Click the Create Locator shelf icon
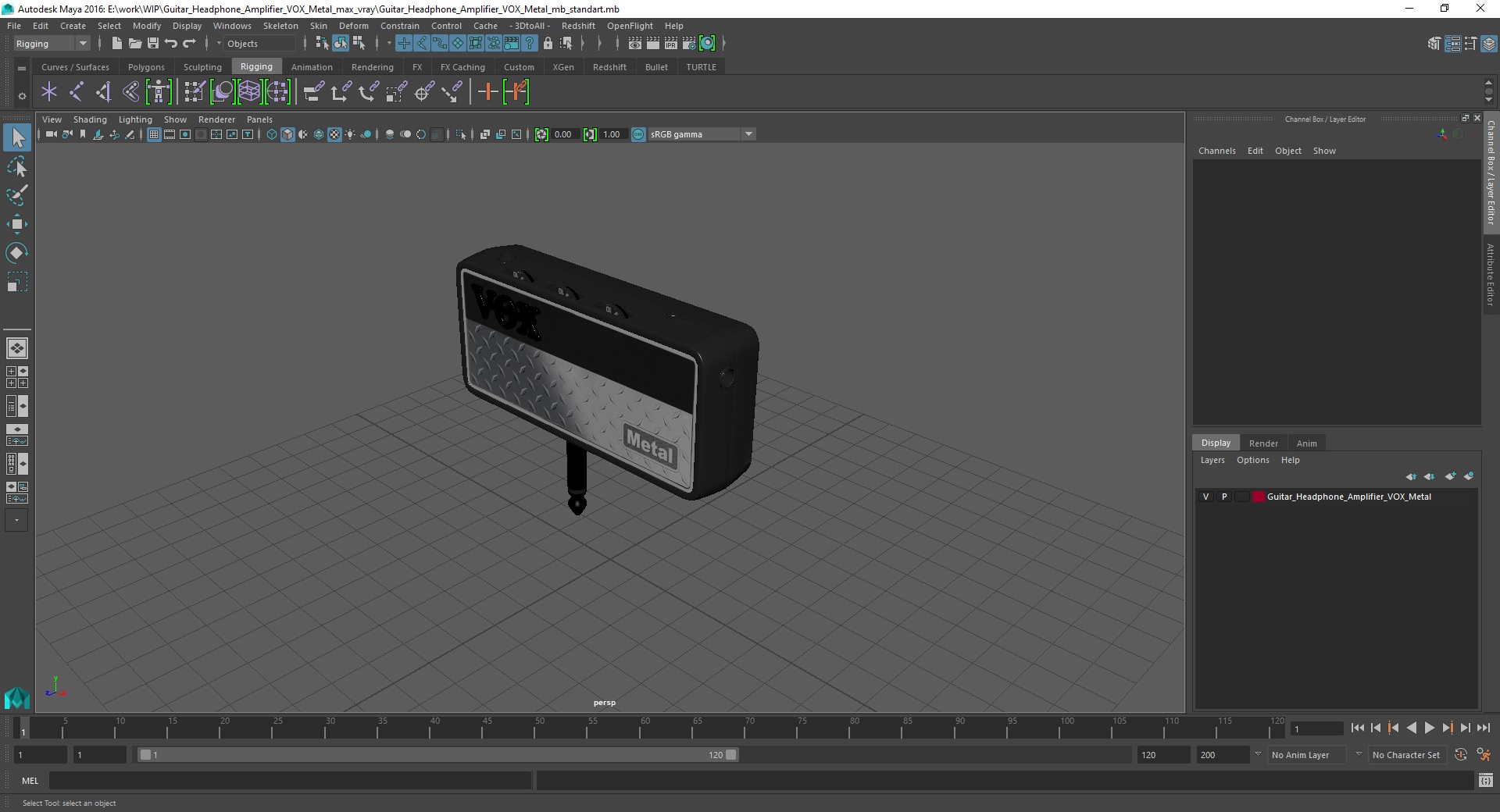 pyautogui.click(x=49, y=92)
